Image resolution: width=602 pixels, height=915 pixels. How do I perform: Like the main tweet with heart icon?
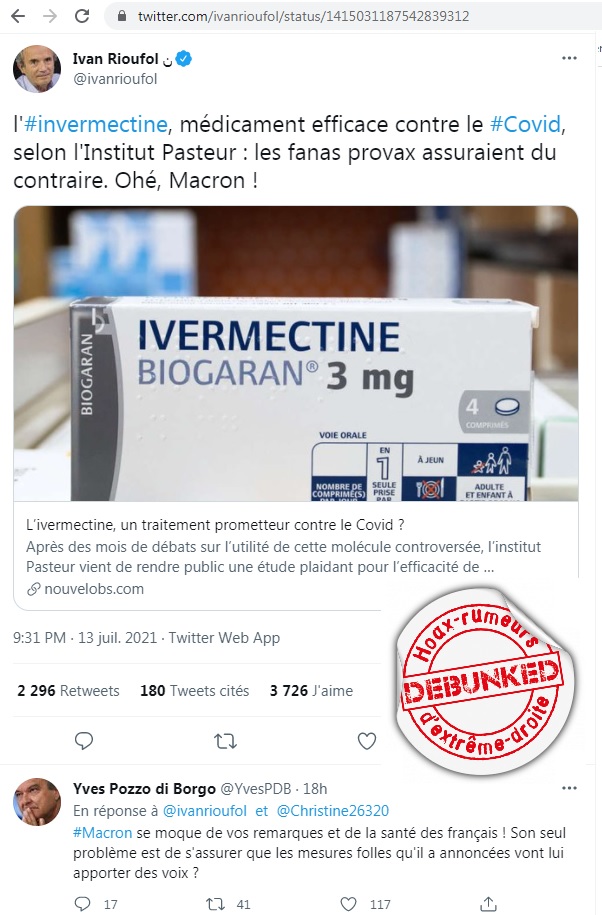[x=366, y=741]
